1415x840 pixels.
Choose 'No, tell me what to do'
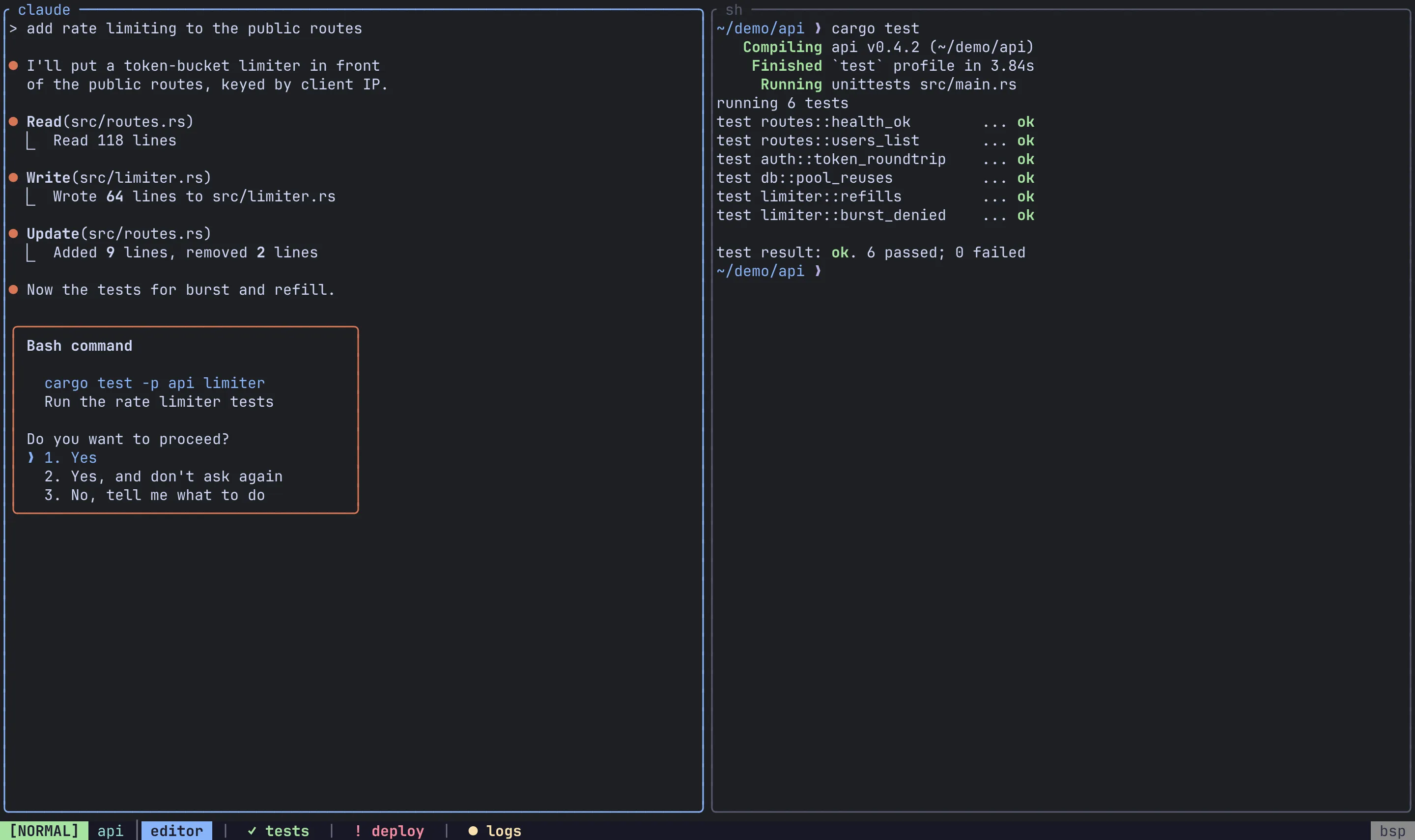[154, 495]
